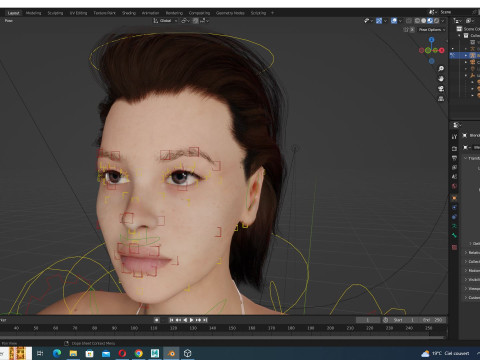
Task: Toggle the camera view icon
Action: (441, 89)
